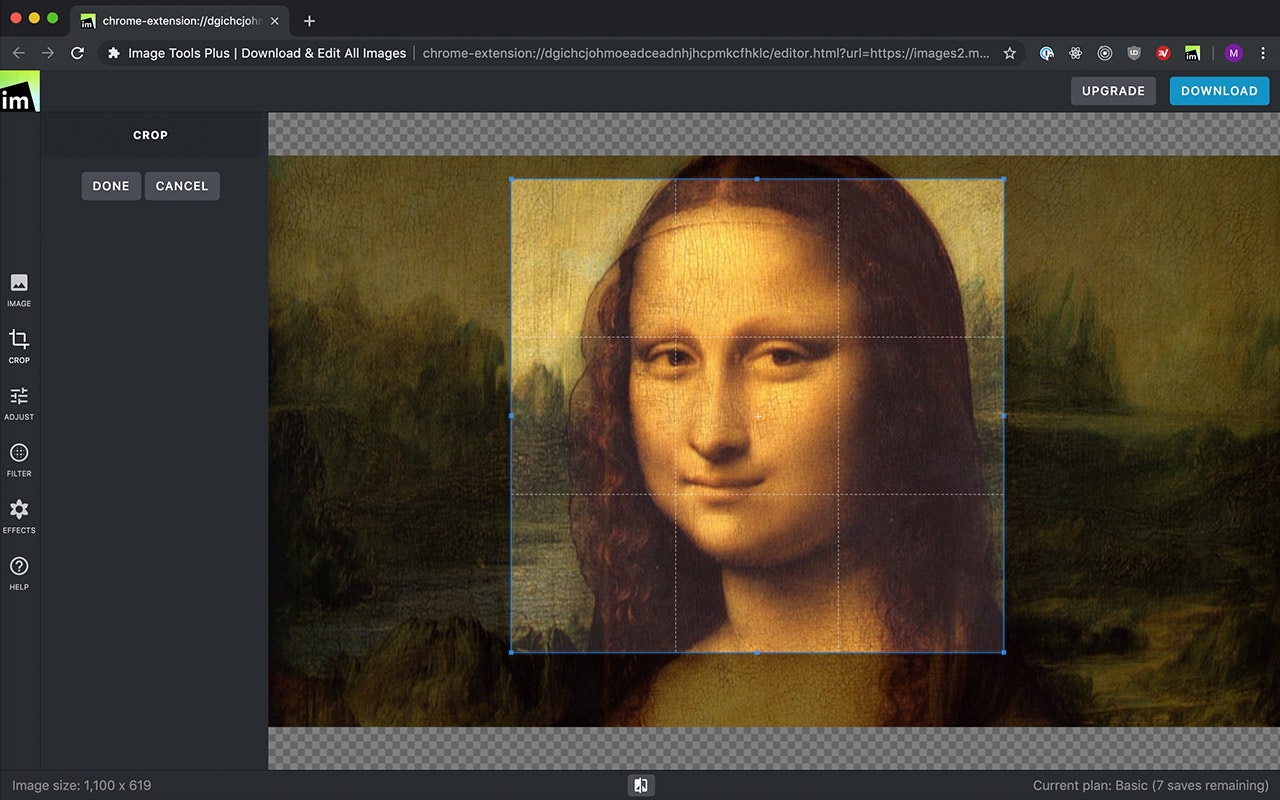This screenshot has width=1280, height=800.
Task: Click the CROP panel heading
Action: coord(151,135)
